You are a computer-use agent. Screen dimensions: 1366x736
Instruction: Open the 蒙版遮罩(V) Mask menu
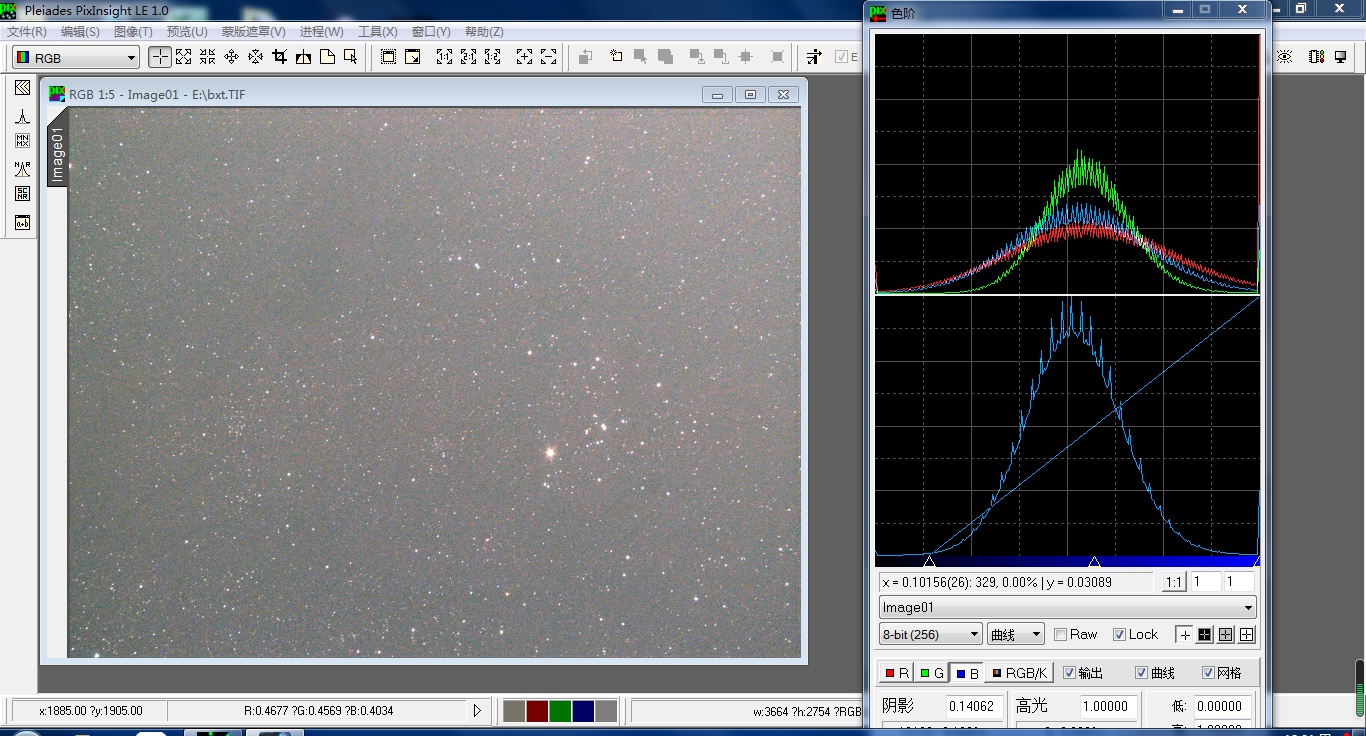click(253, 32)
